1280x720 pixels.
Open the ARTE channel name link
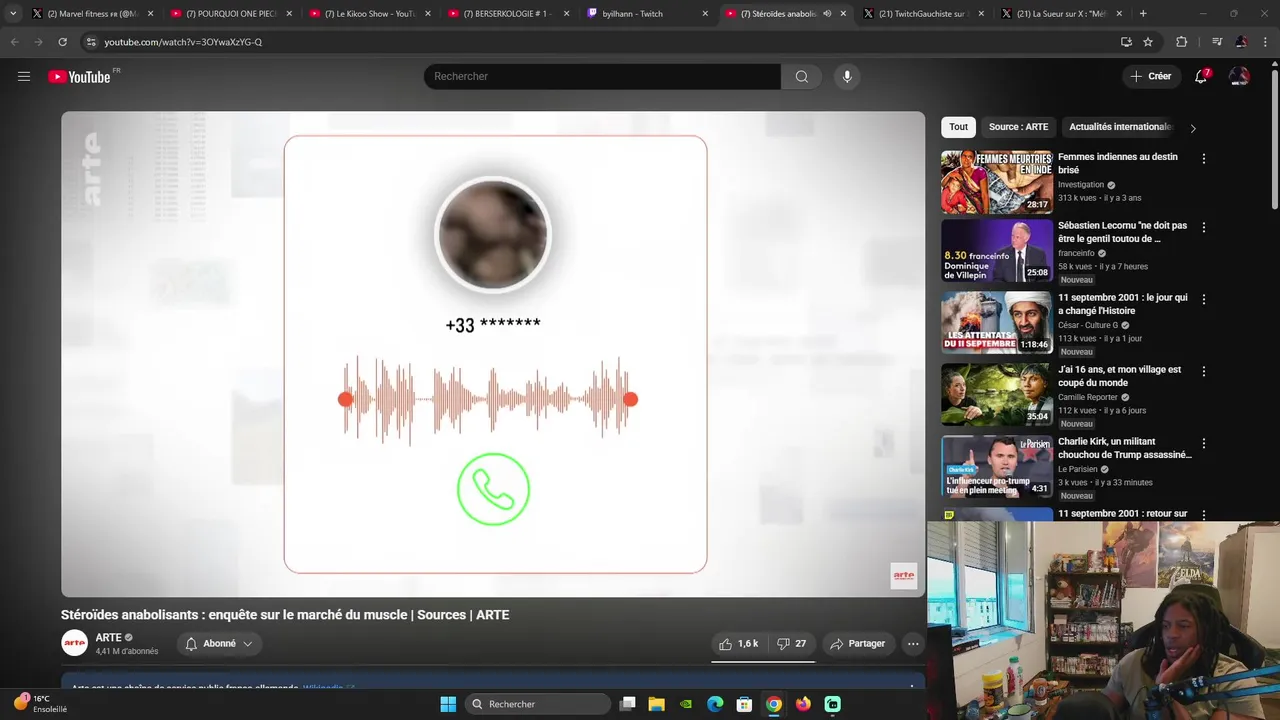point(108,637)
